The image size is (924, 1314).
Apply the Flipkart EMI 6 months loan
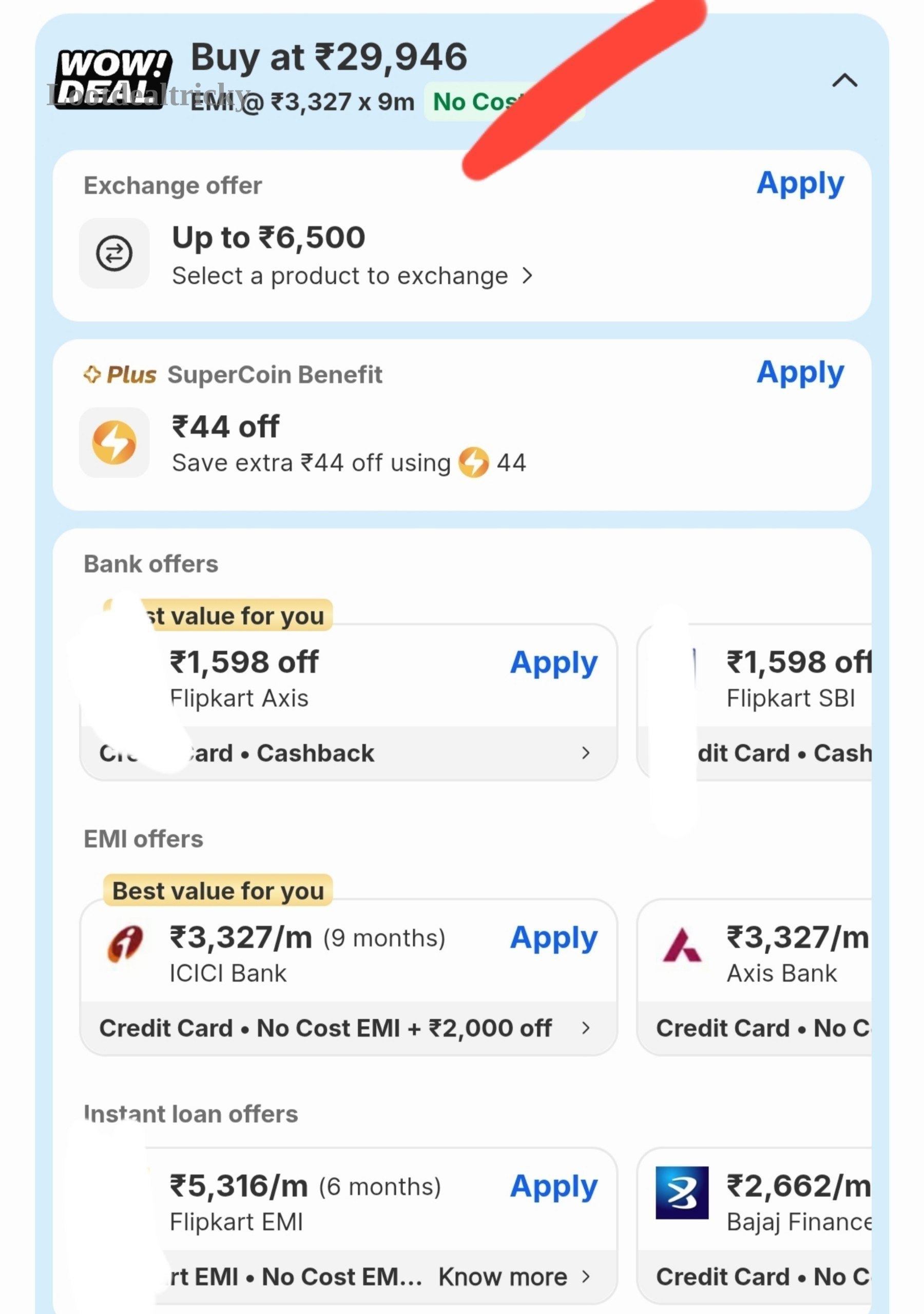click(x=553, y=1187)
